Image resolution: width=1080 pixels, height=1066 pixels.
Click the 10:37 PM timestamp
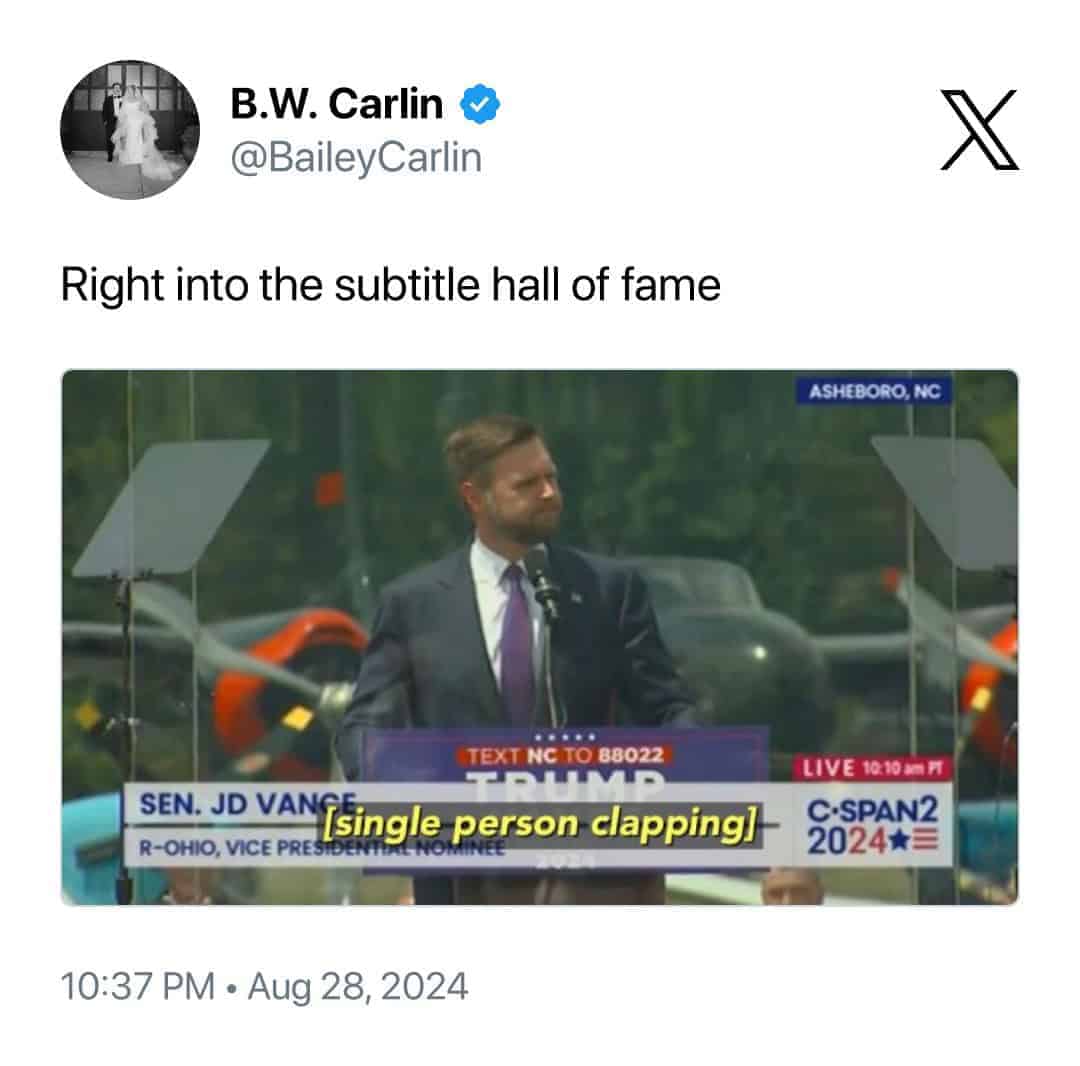(x=138, y=985)
